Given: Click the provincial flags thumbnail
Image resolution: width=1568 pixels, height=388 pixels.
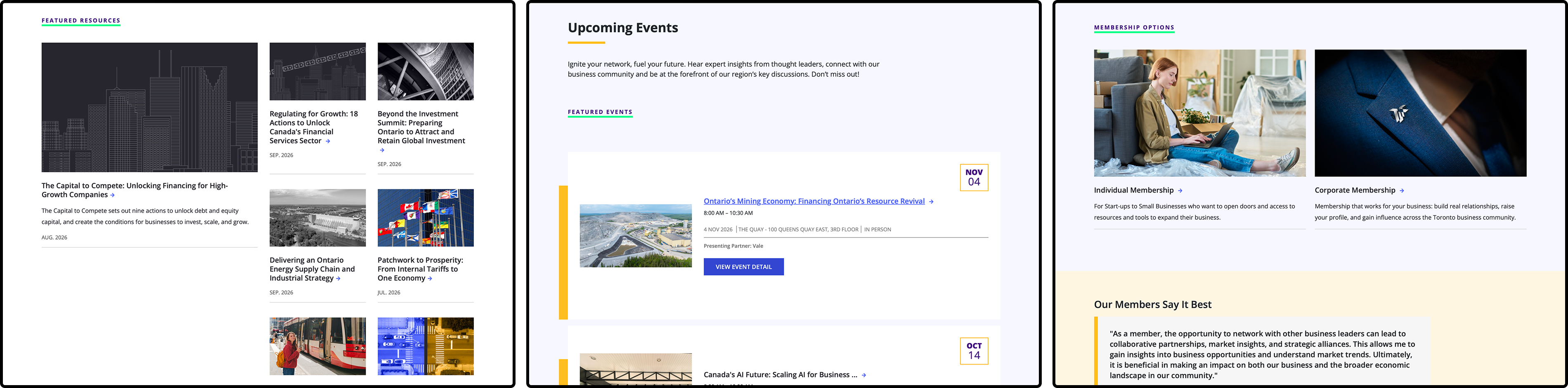Looking at the screenshot, I should tap(426, 218).
